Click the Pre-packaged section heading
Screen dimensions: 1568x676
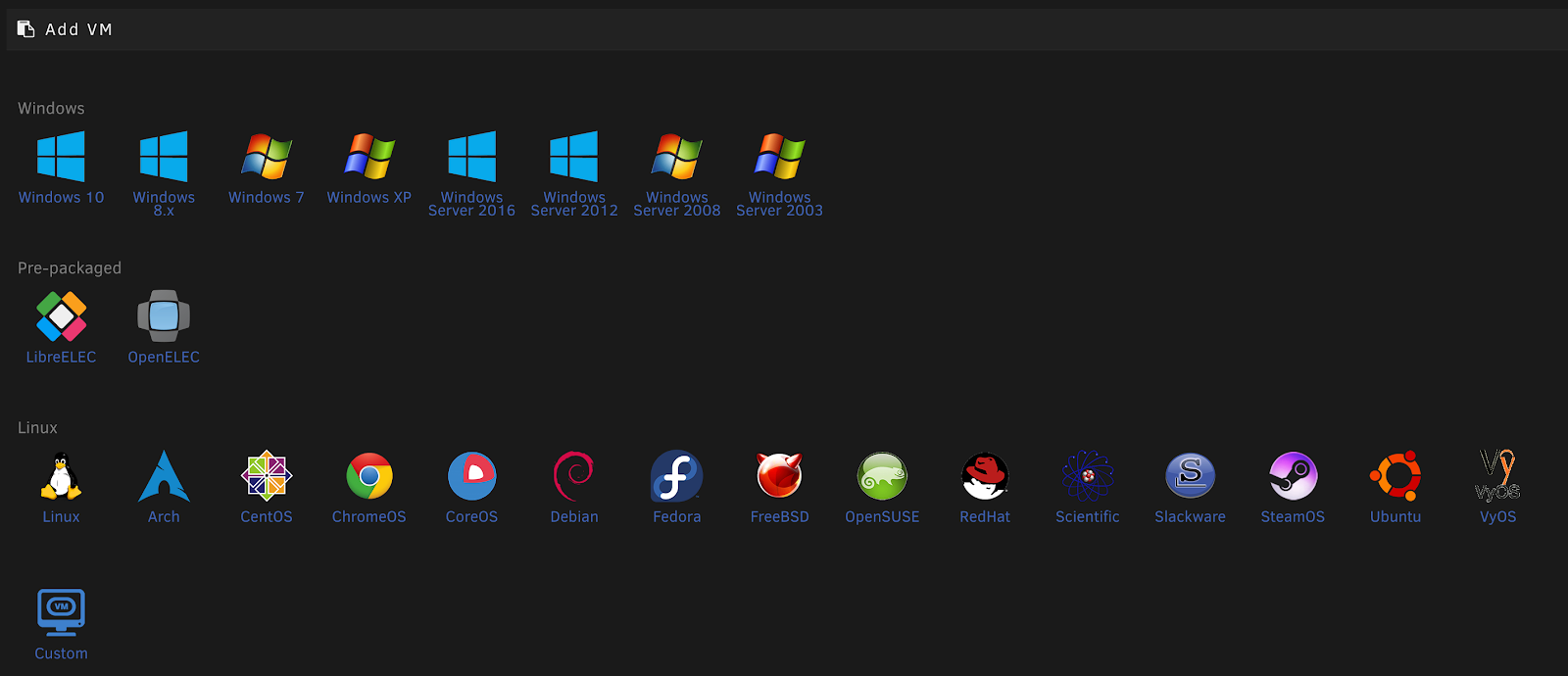pos(70,267)
